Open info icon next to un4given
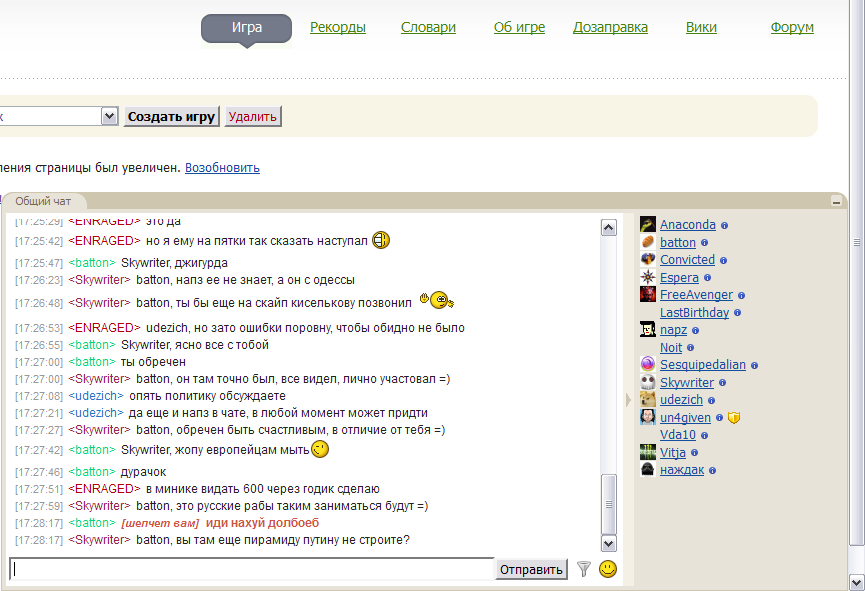The height and width of the screenshot is (591, 865). [x=719, y=418]
